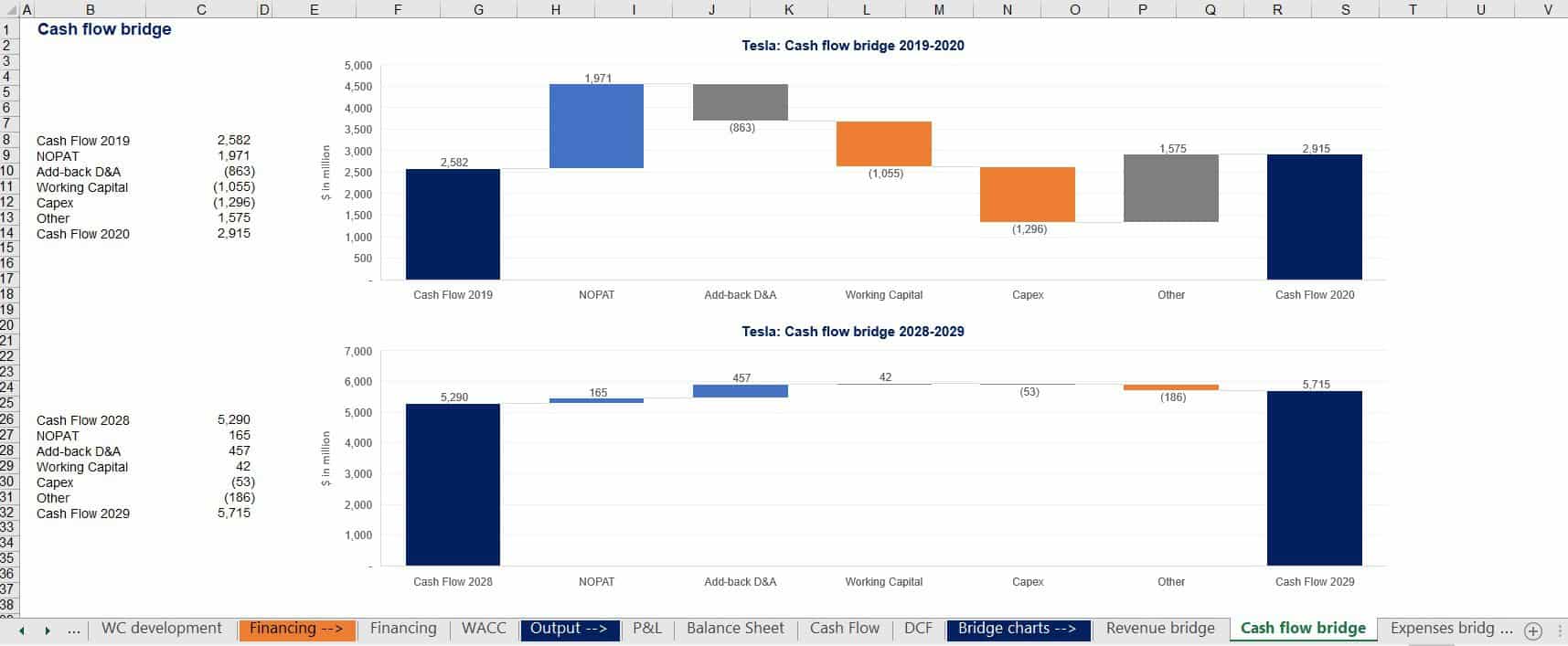Click the gray Other bar in the 2019-2020 chart
Screen dimensions: 1568x646
click(x=1171, y=188)
